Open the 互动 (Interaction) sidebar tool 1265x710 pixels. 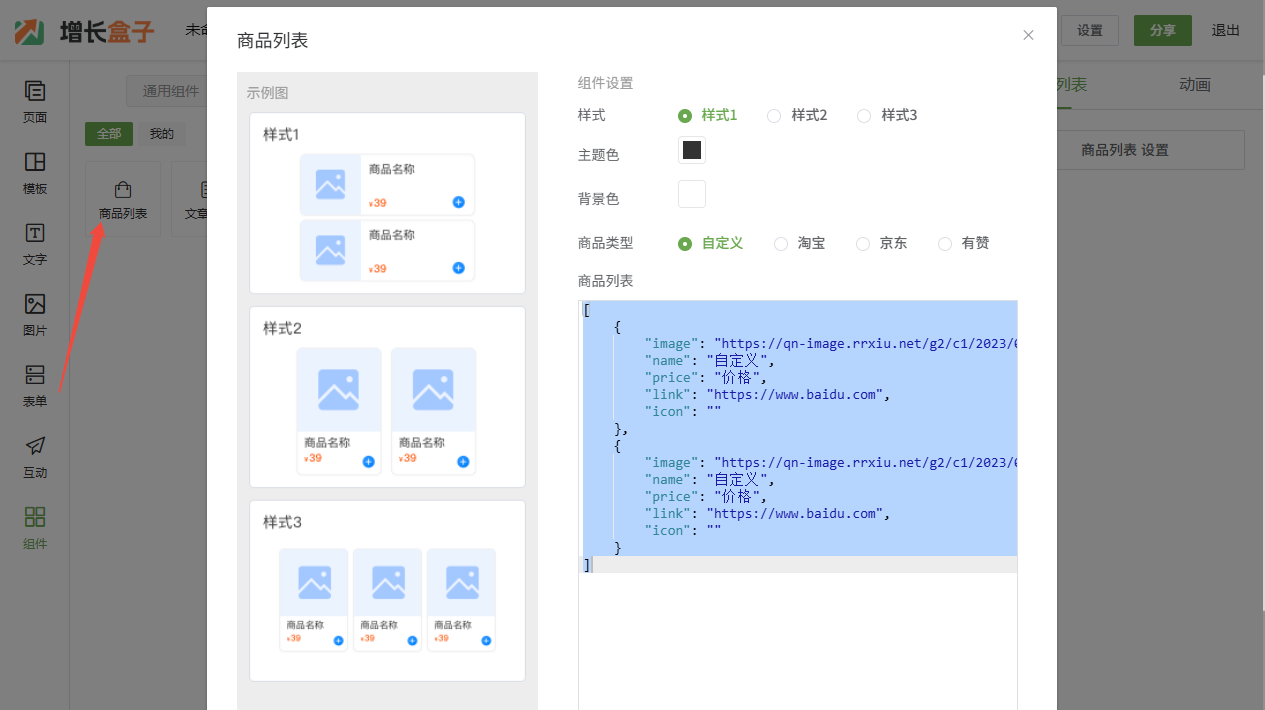[x=35, y=457]
